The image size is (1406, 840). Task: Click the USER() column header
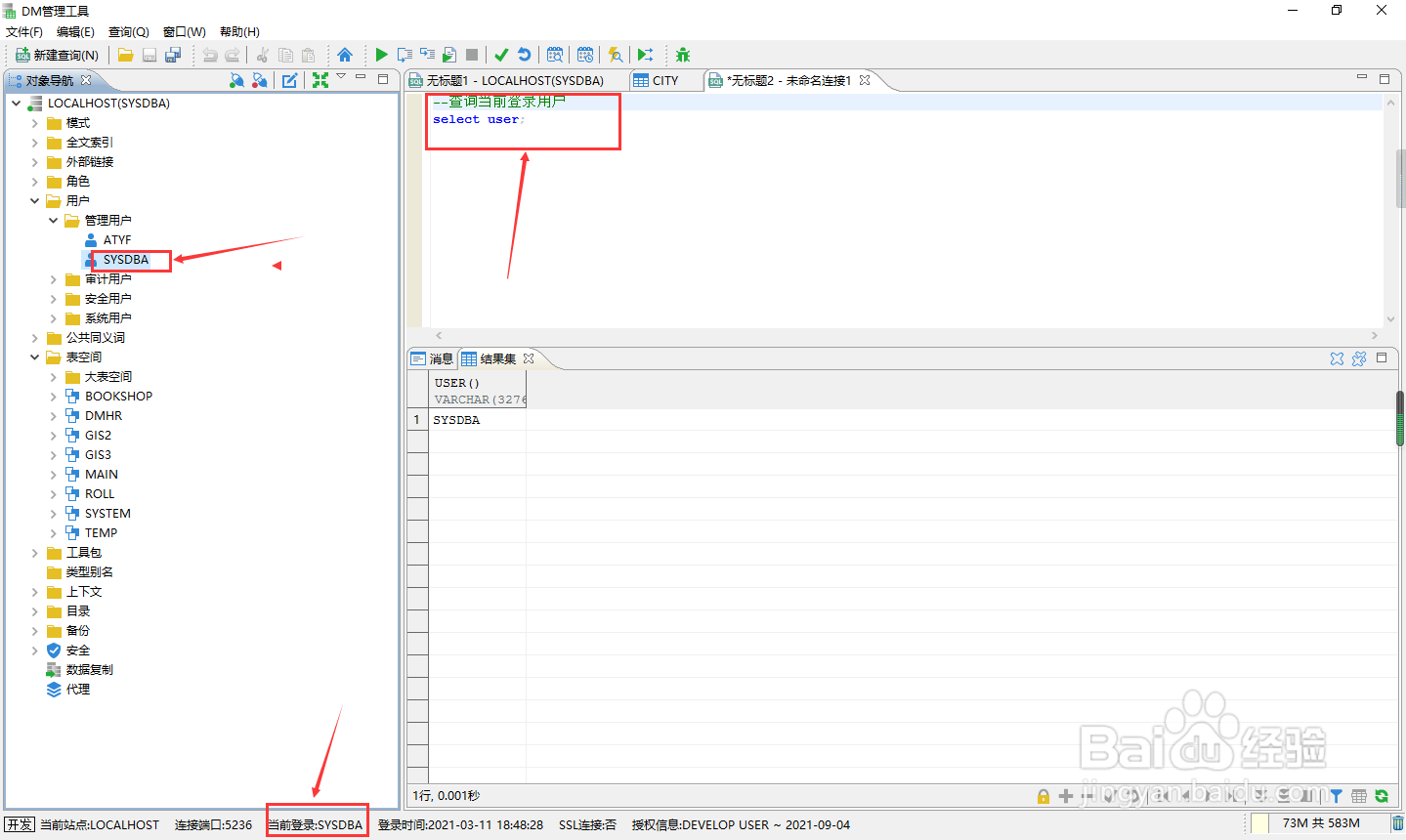tap(478, 391)
